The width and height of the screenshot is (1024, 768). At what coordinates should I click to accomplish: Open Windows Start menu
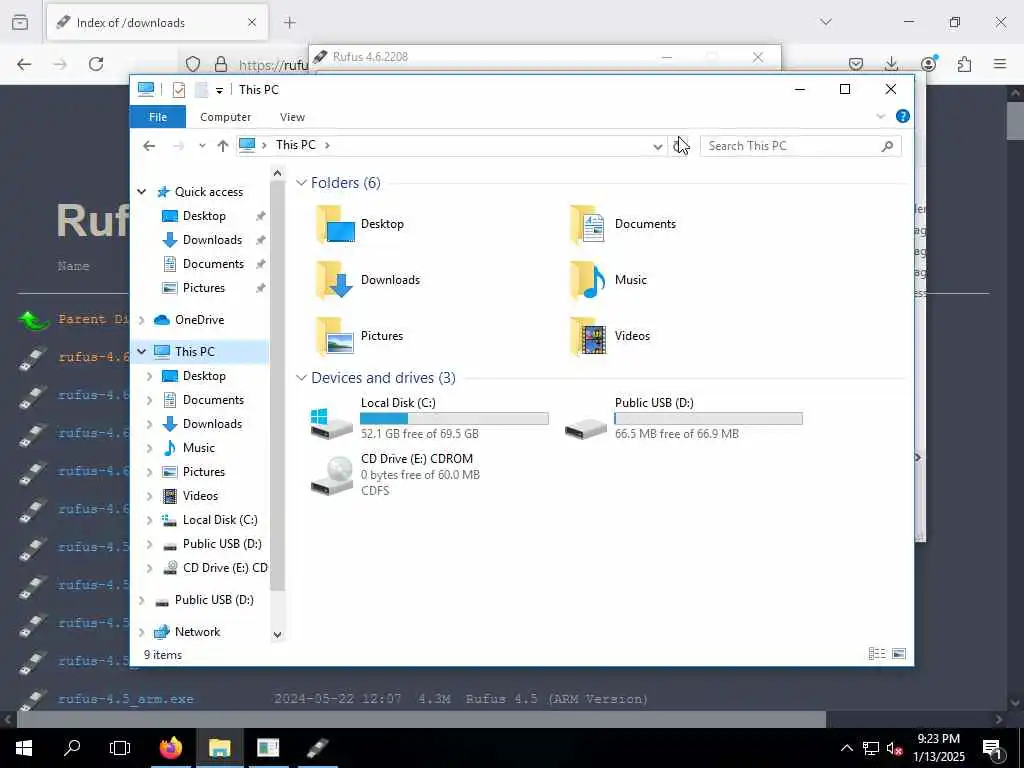(x=24, y=748)
